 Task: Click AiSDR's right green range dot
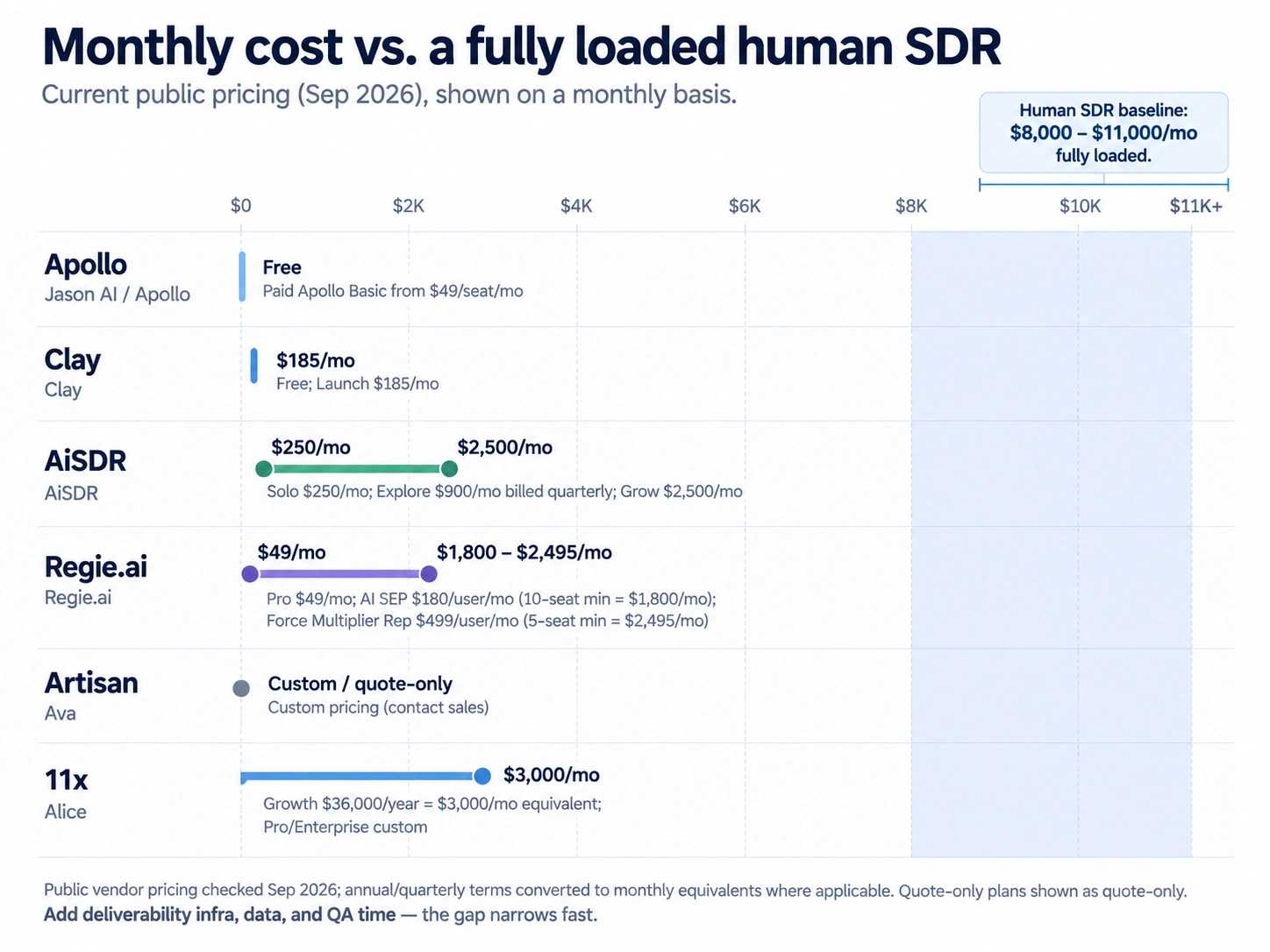coord(449,469)
